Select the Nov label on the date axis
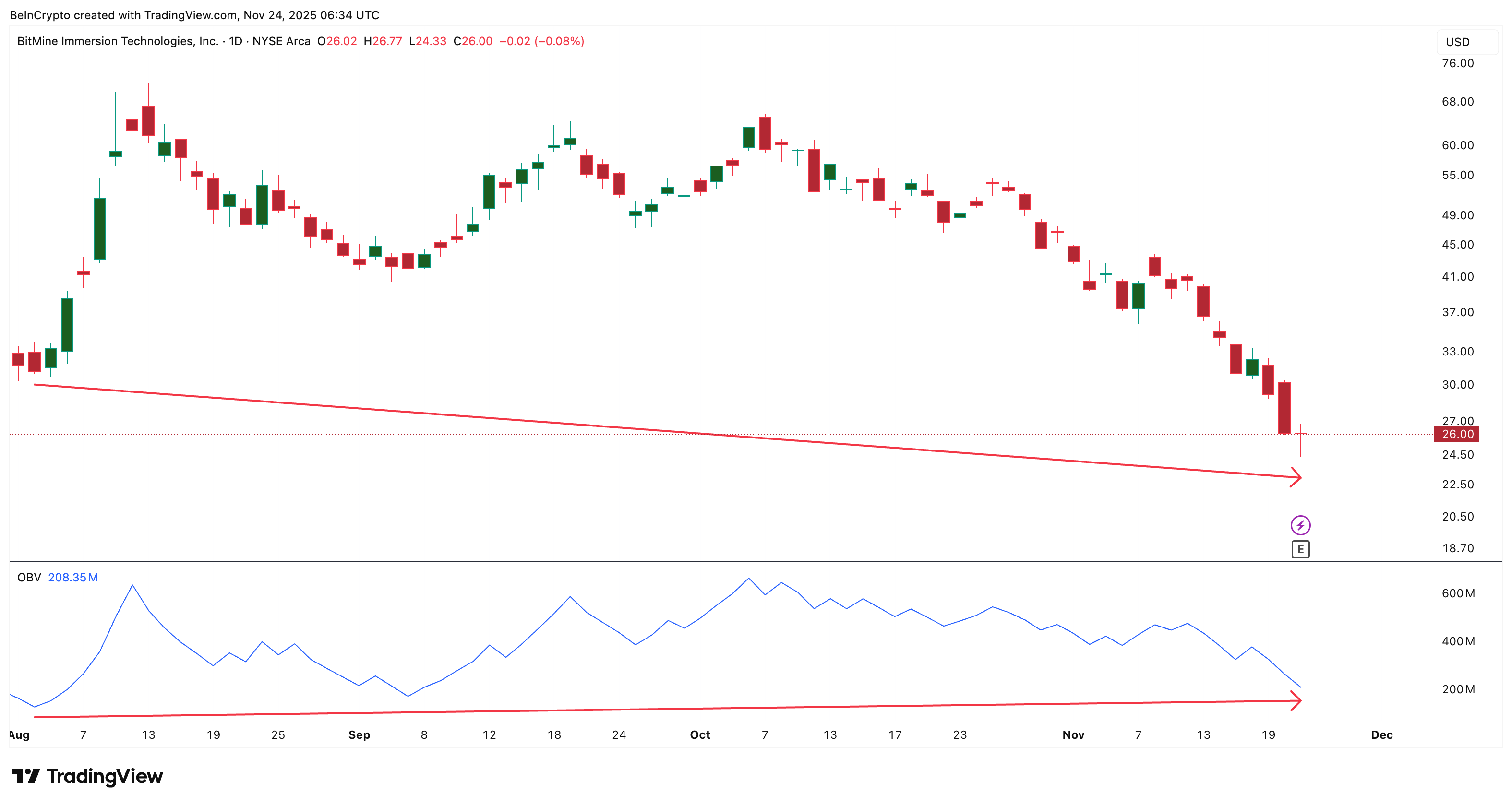 tap(1074, 734)
